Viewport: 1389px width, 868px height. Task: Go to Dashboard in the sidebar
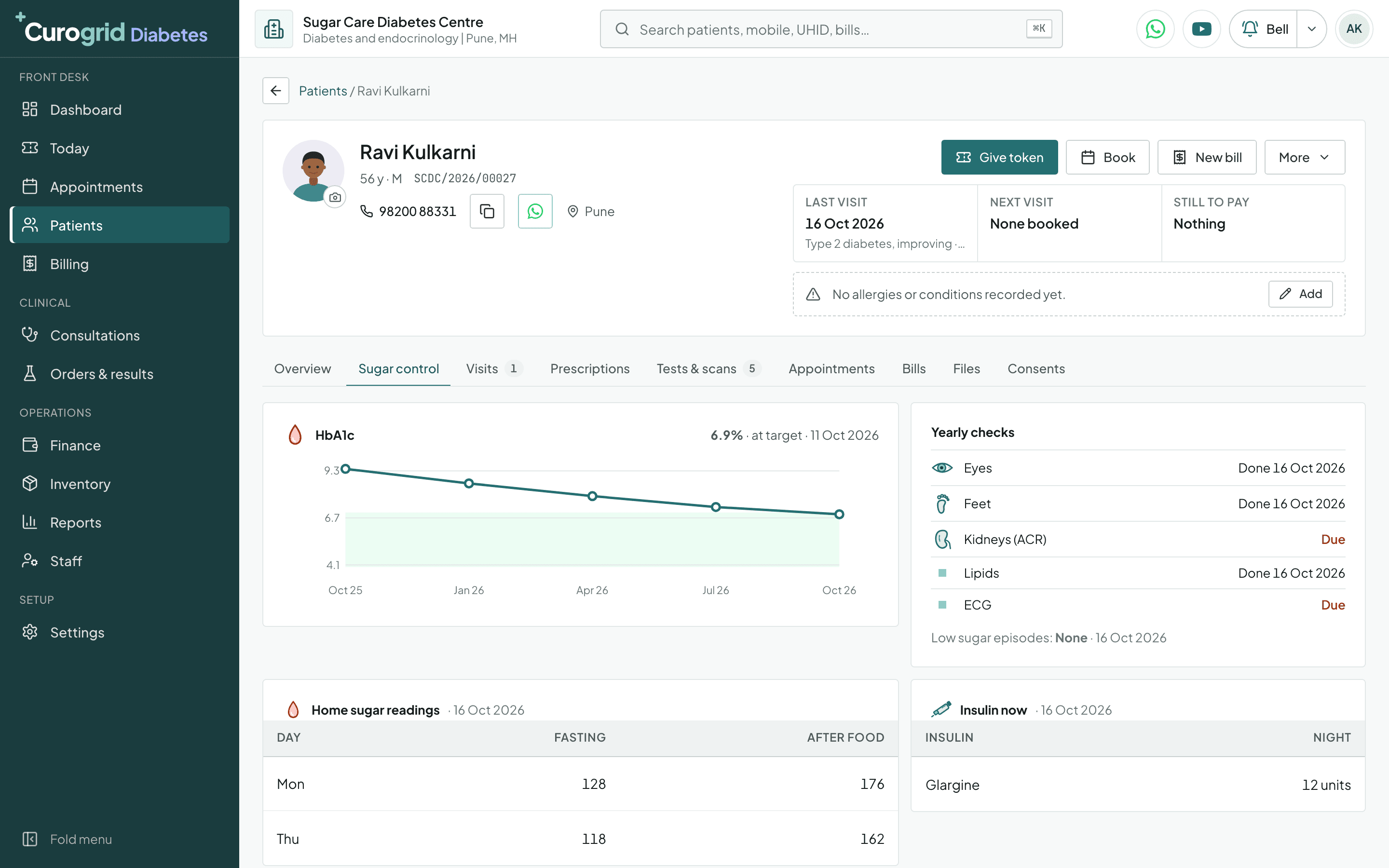[120, 109]
